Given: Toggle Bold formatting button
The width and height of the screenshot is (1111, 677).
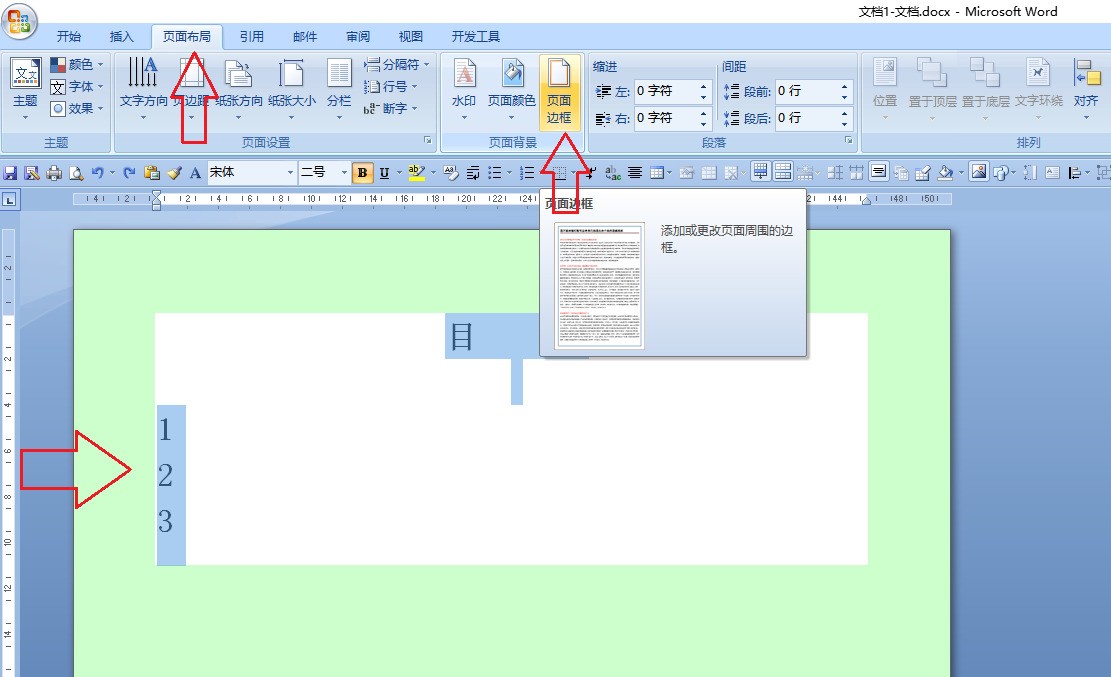Looking at the screenshot, I should pos(363,172).
